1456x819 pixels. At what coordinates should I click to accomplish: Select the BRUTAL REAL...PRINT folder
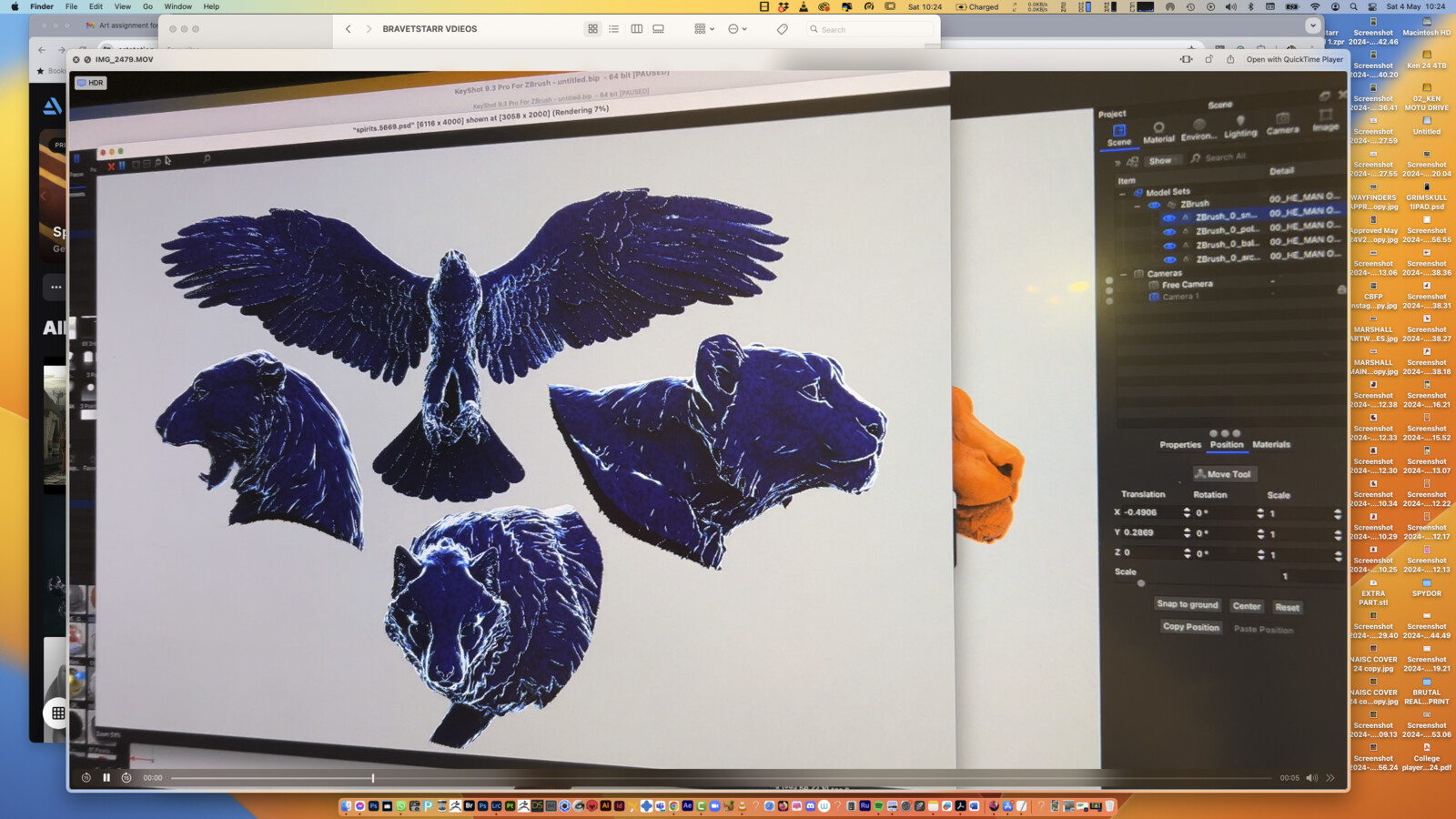point(1427,692)
